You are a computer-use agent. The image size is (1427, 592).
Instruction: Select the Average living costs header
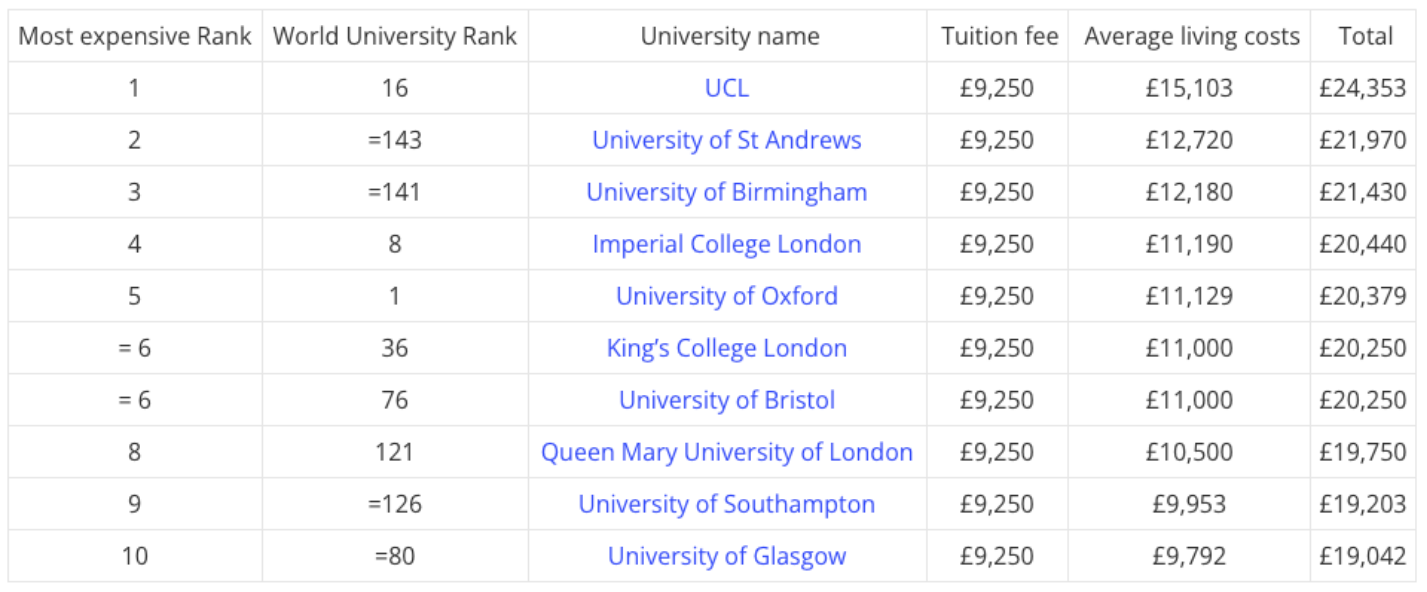(1192, 37)
